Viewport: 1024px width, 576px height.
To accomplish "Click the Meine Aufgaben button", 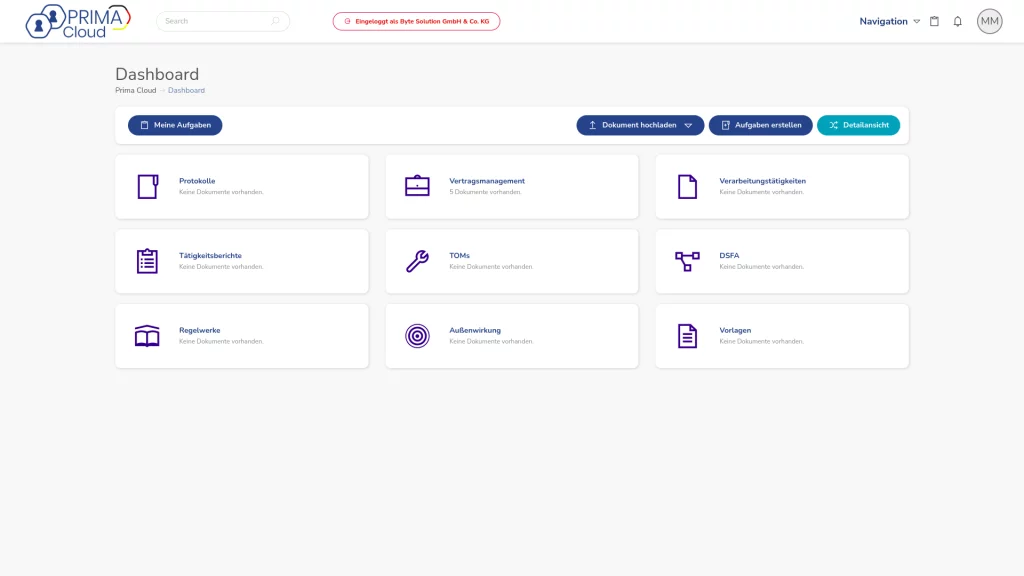I will click(x=175, y=125).
